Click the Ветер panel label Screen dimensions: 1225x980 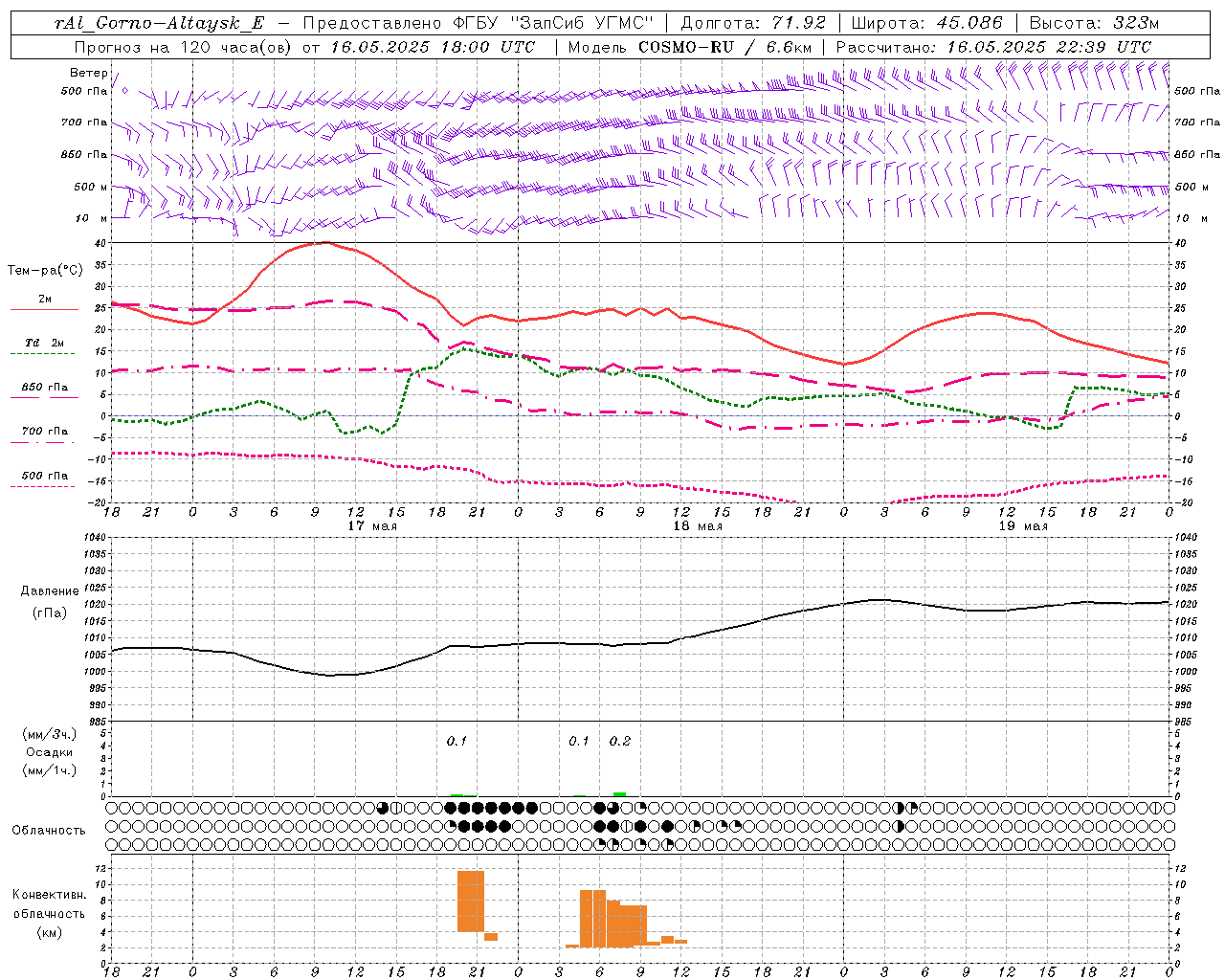click(x=88, y=73)
